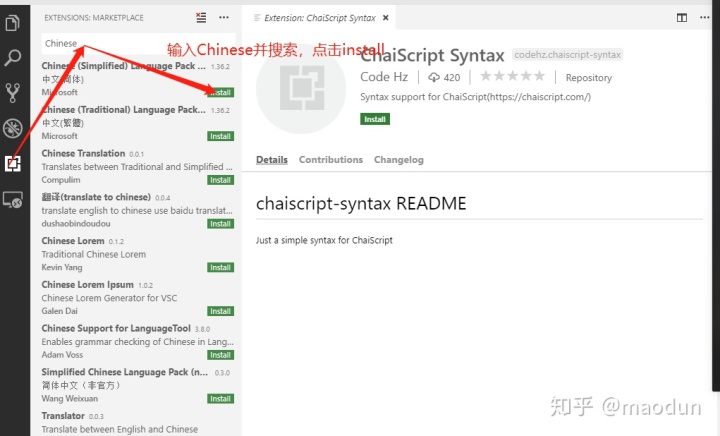The image size is (720, 436).
Task: Click the Kevin Yang publisher text
Action: [62, 267]
